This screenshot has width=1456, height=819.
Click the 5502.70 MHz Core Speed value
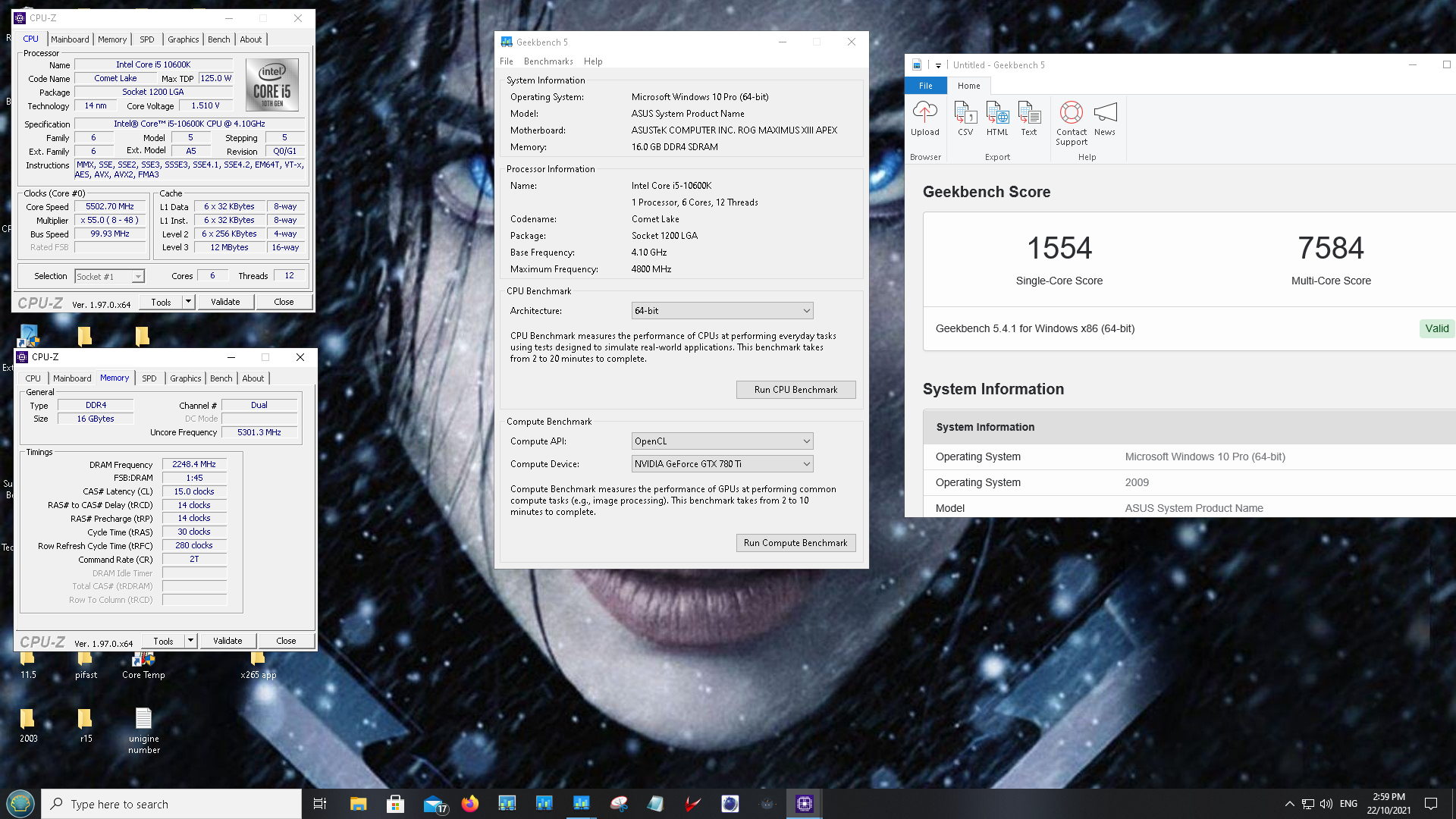tap(110, 206)
